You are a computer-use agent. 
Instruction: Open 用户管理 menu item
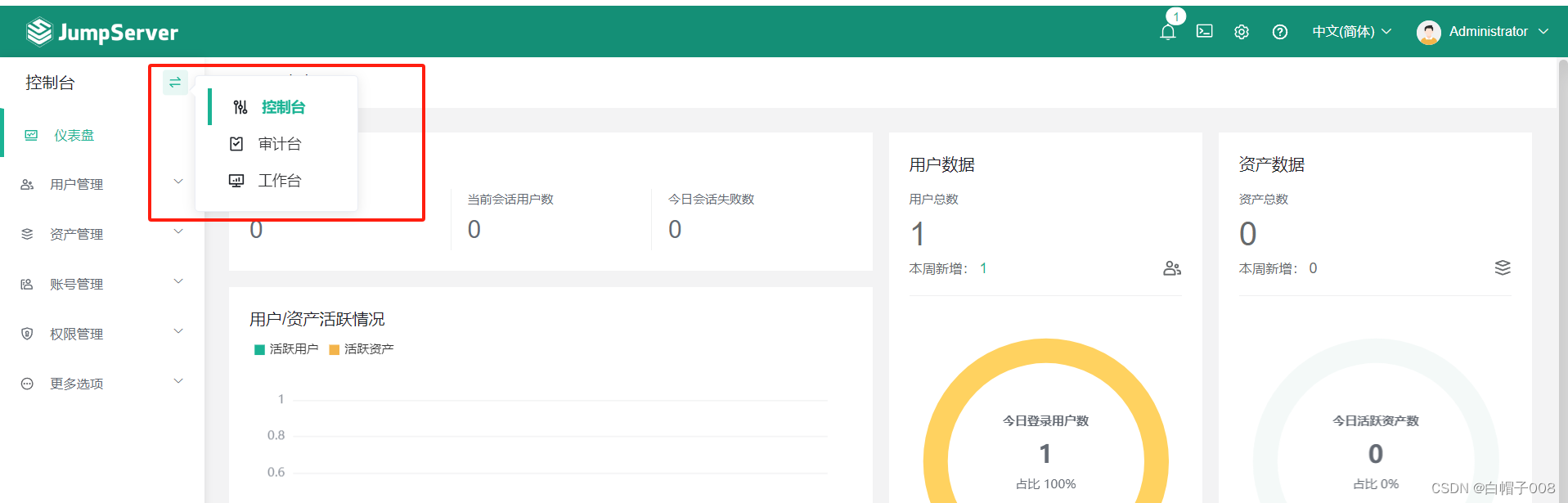pyautogui.click(x=102, y=185)
